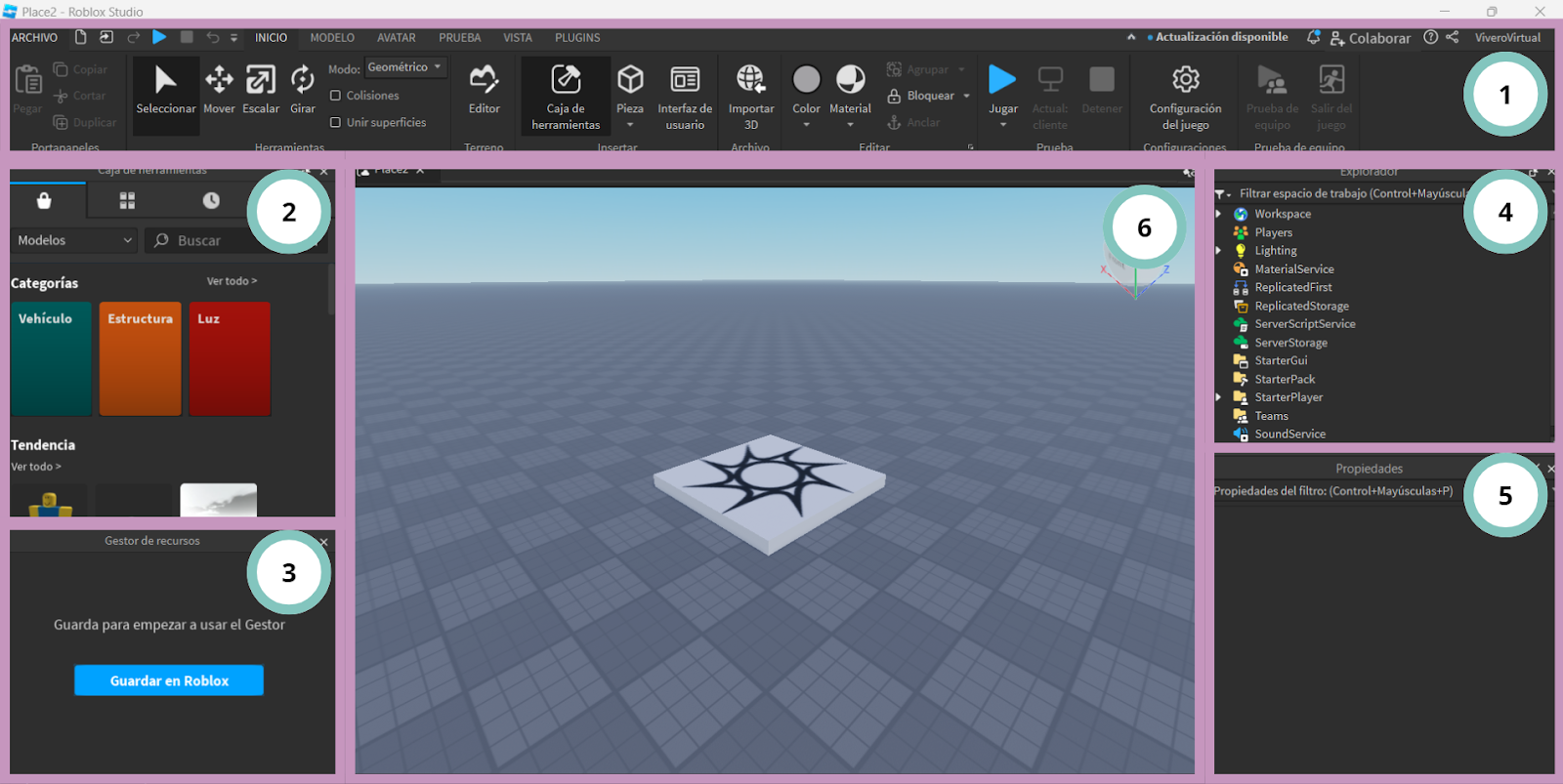
Task: Expand the StarterPlayer tree node
Action: pos(1219,397)
